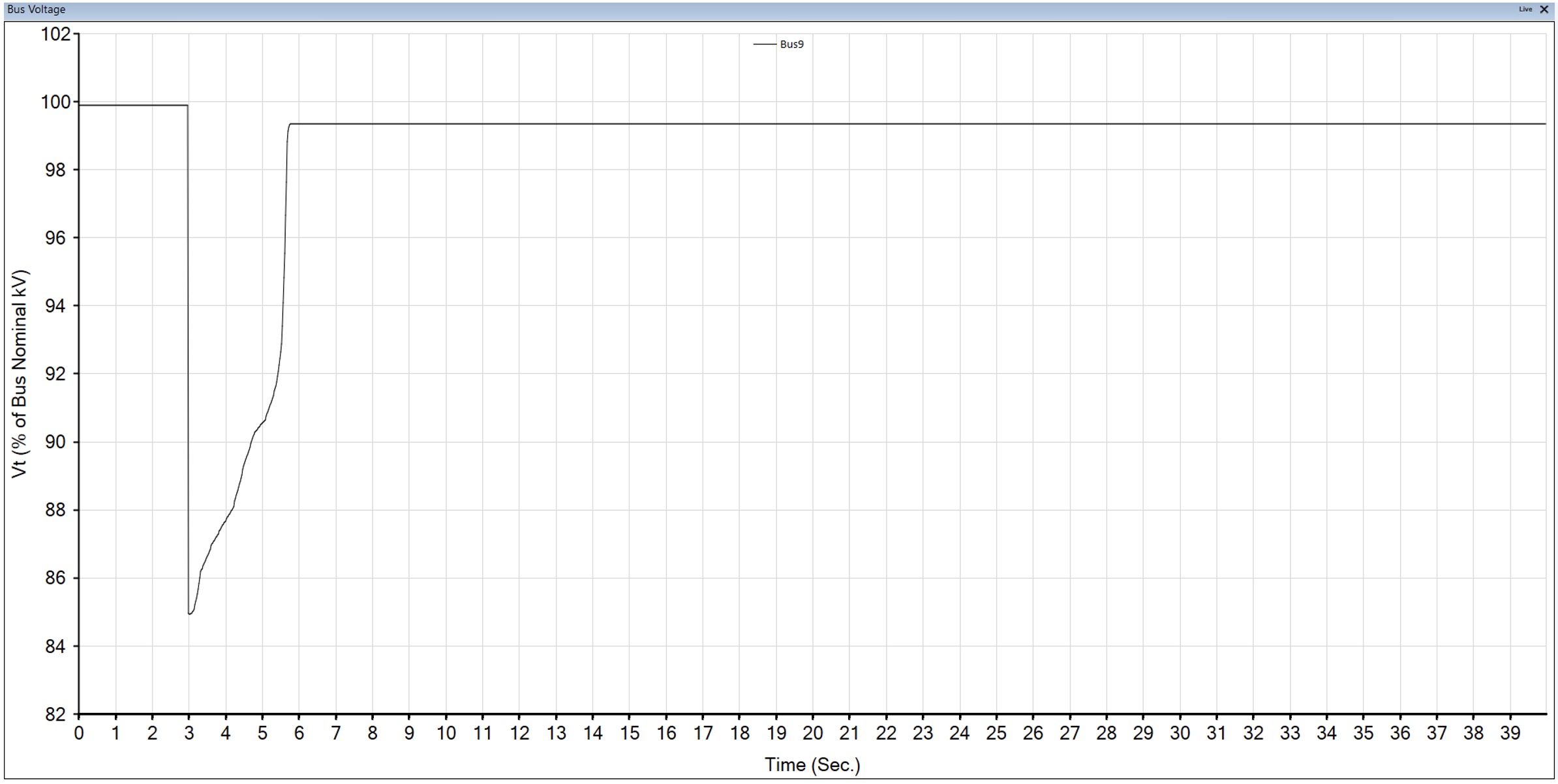Click the 0 second tick label on time axis
The image size is (1558, 784).
(x=79, y=733)
